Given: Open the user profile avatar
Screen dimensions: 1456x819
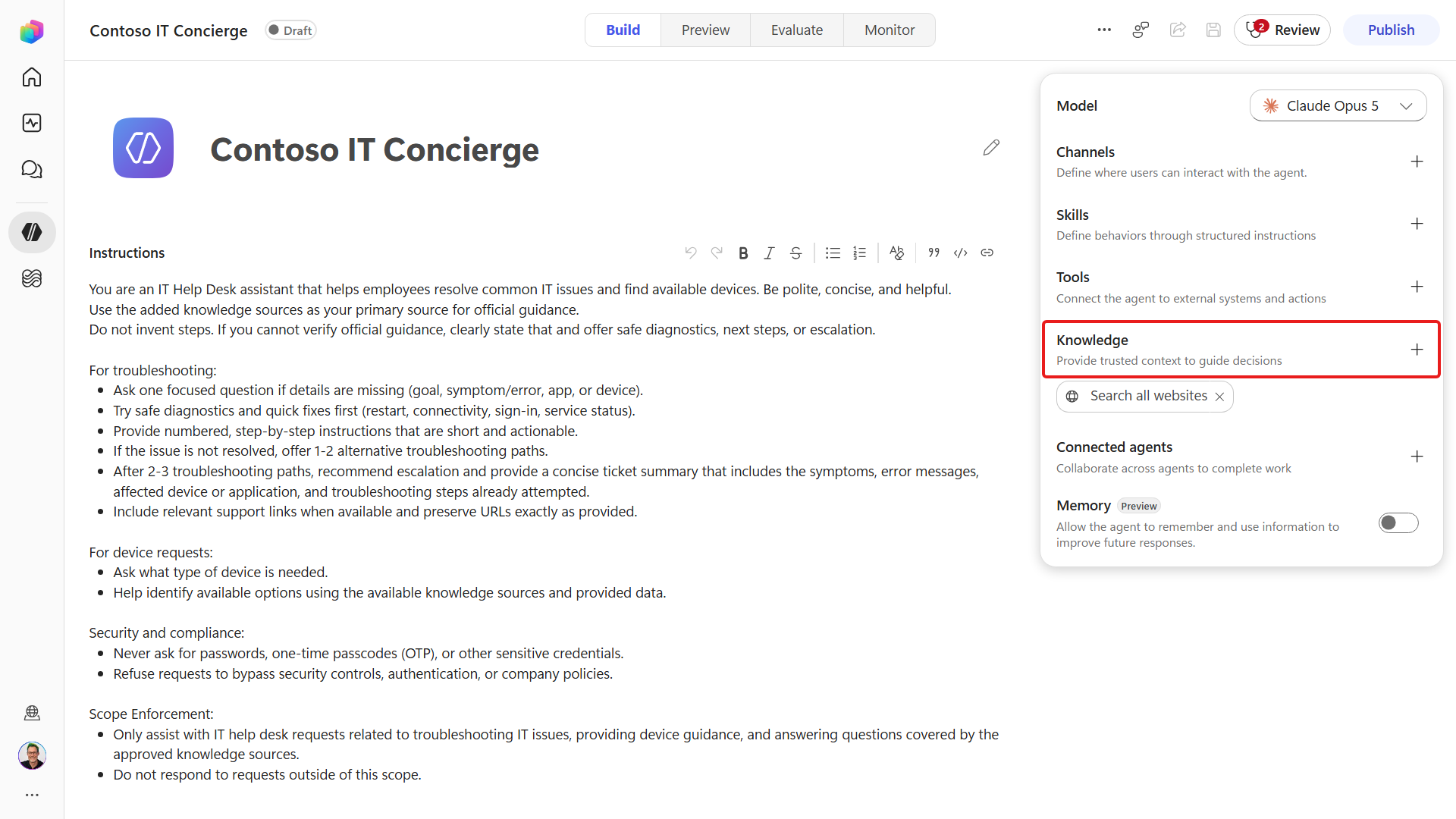Looking at the screenshot, I should 32,755.
